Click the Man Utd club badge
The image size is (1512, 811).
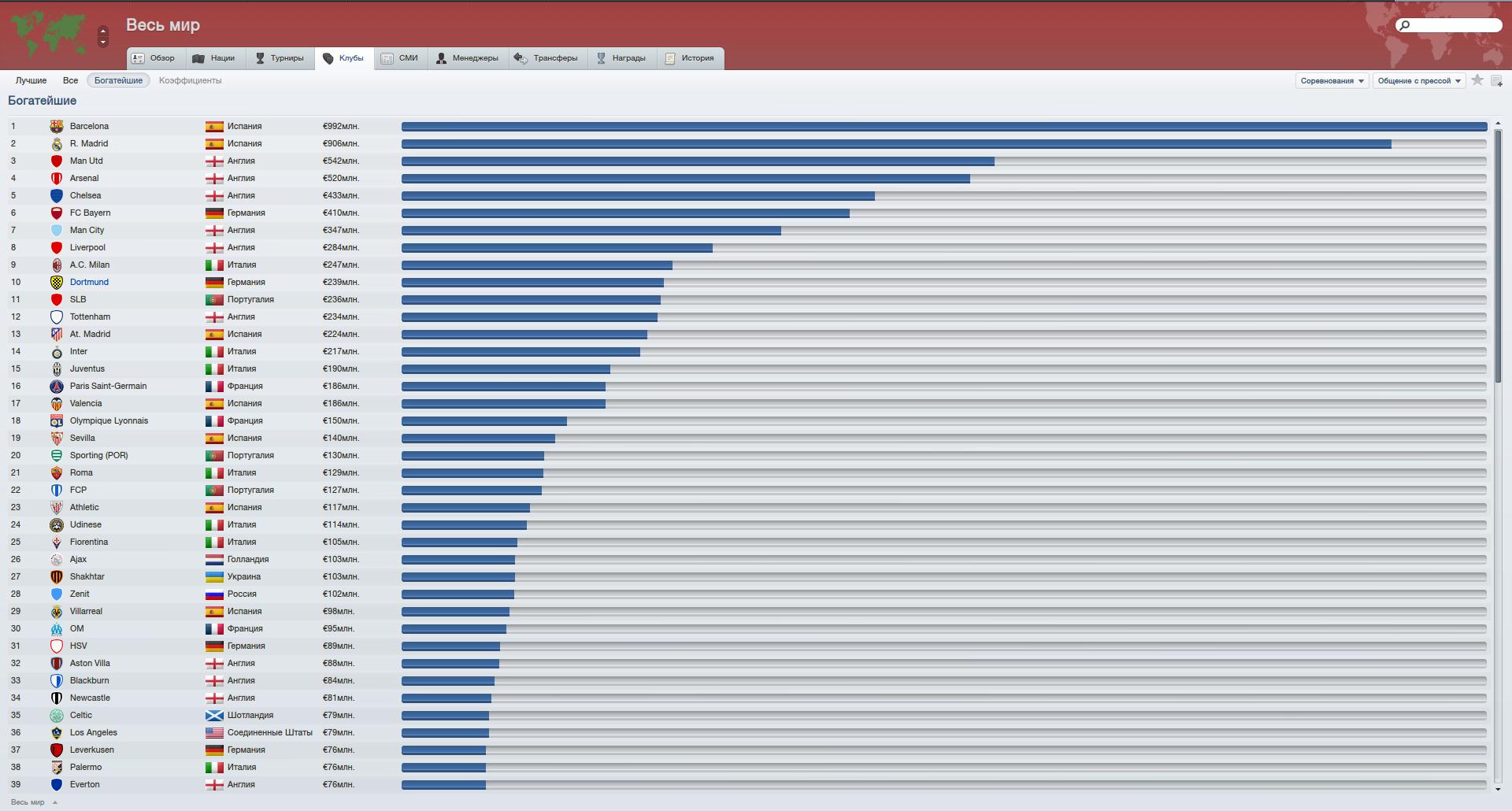click(57, 161)
